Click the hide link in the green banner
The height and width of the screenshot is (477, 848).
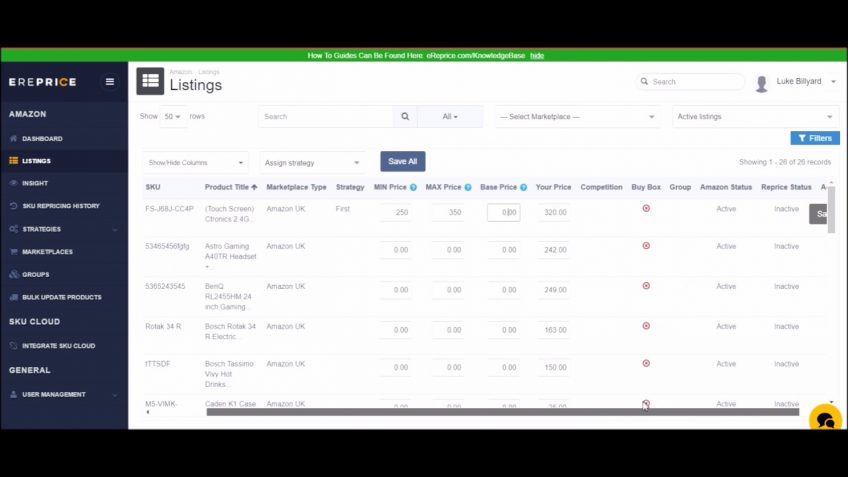click(x=536, y=56)
